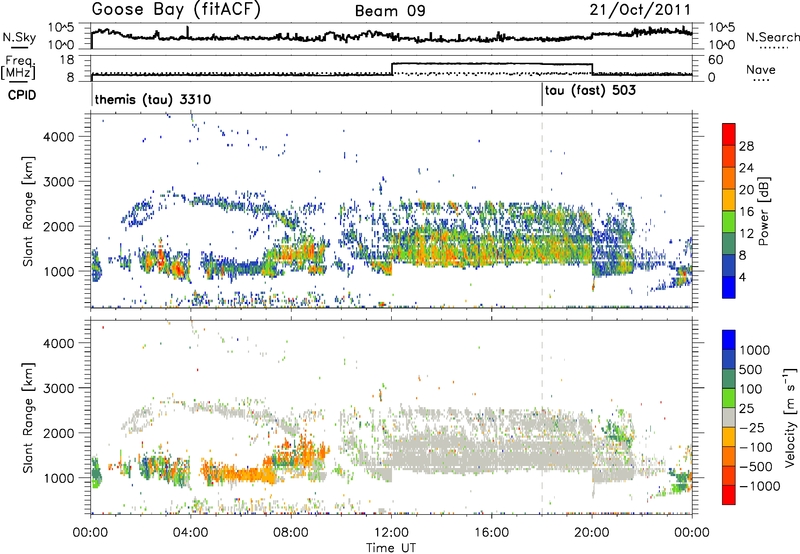
Task: Click the '28' tick on Power colorbar
Action: click(x=746, y=146)
